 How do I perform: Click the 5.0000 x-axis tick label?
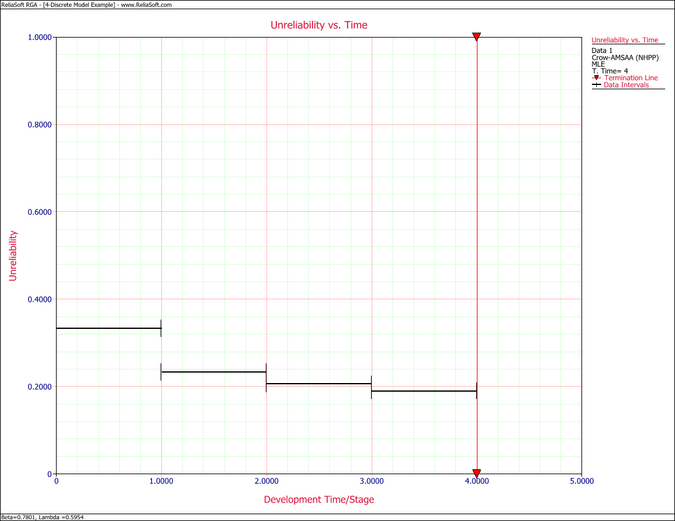[581, 482]
